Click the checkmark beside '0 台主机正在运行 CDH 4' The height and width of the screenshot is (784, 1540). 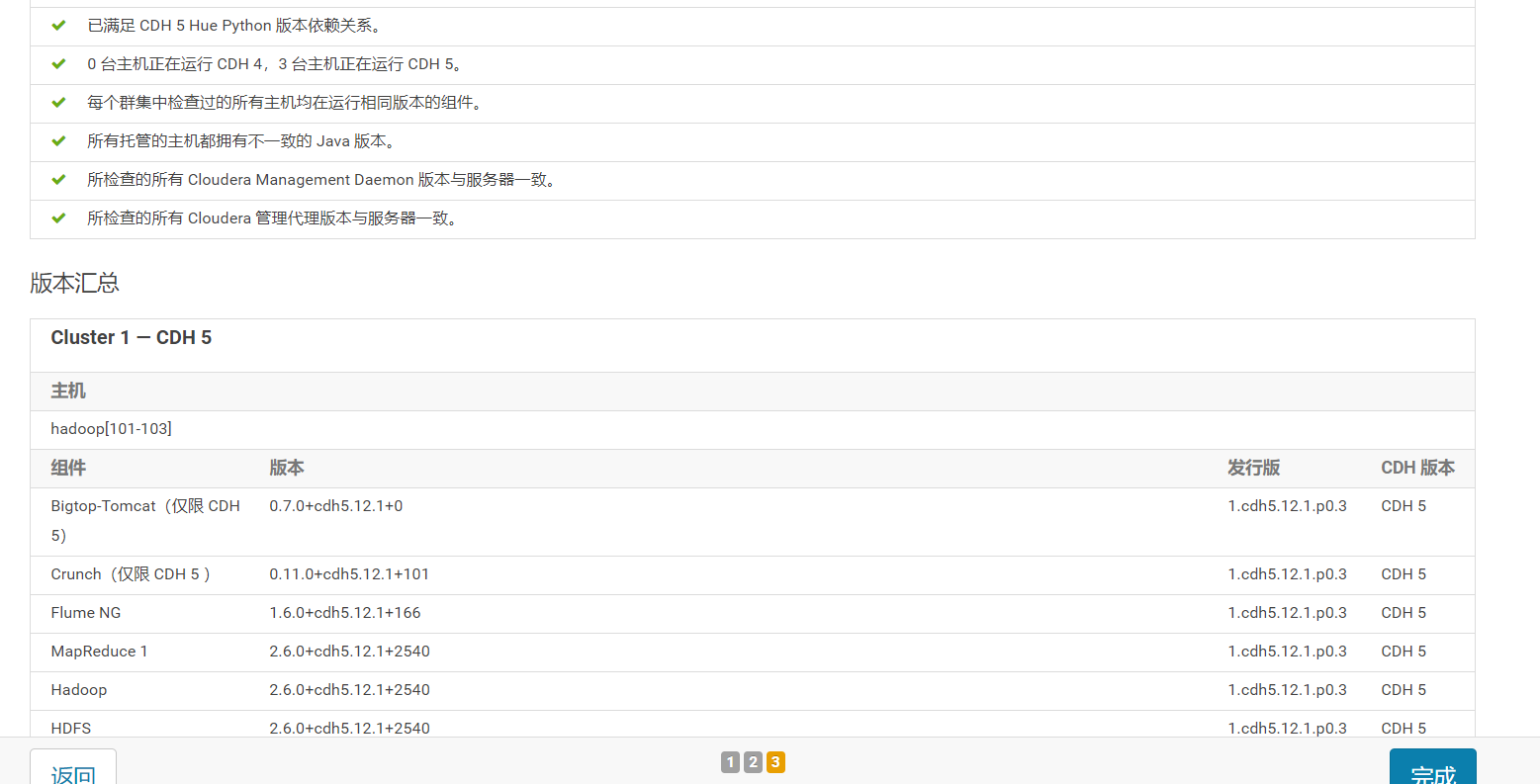tap(58, 64)
